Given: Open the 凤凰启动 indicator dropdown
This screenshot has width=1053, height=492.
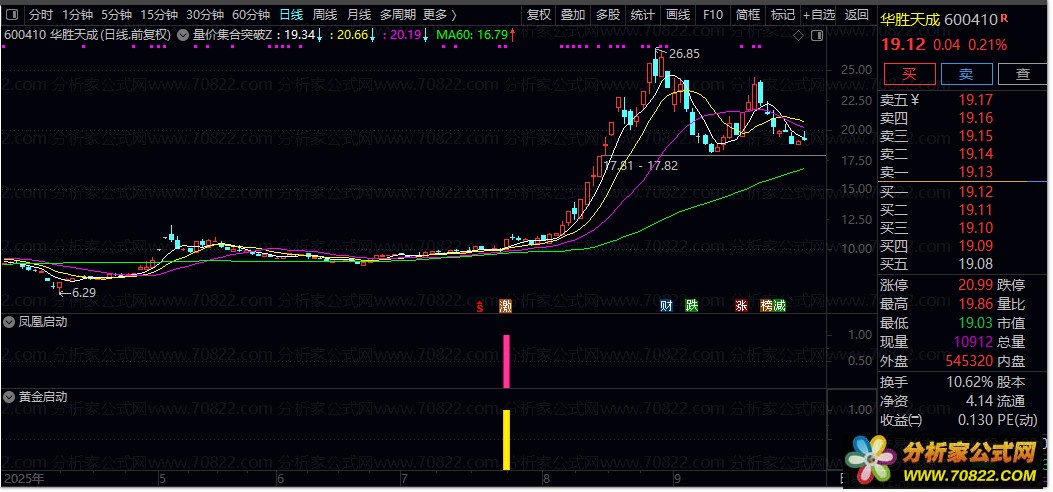Looking at the screenshot, I should [9, 322].
